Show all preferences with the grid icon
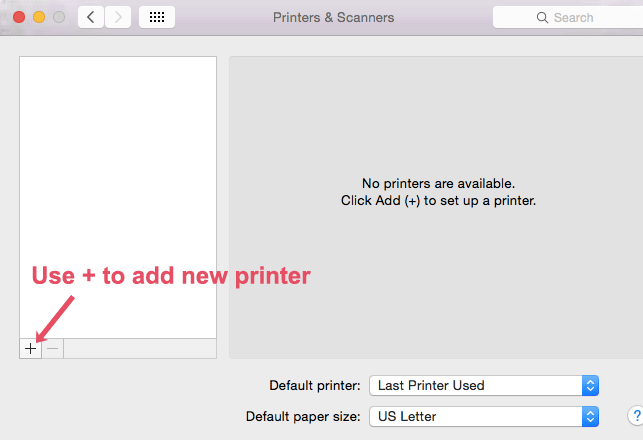Viewport: 643px width, 440px height. pos(157,17)
